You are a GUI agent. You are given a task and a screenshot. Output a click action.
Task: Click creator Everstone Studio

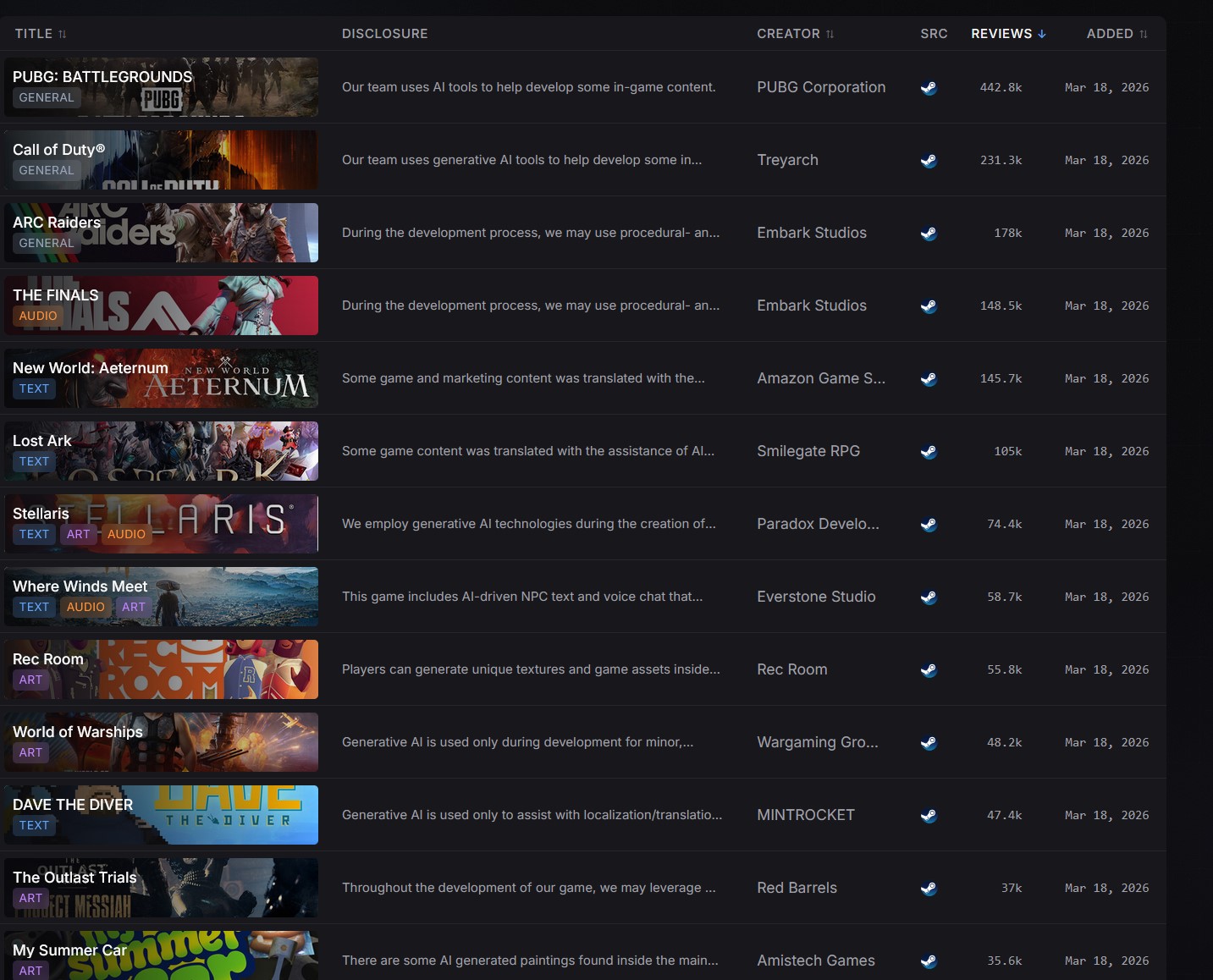[x=816, y=597]
